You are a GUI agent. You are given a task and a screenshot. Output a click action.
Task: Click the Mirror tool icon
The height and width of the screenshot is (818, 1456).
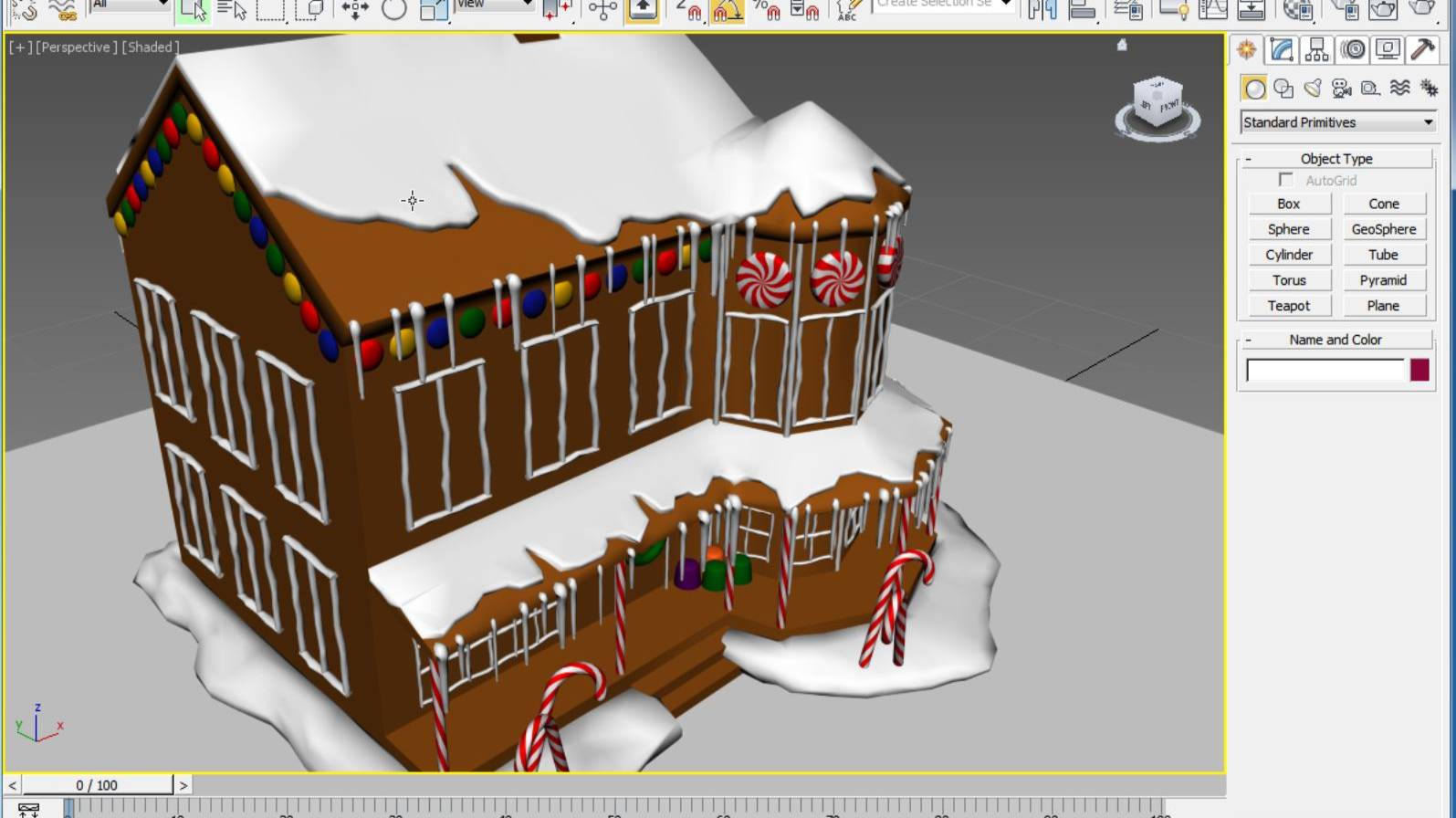[1042, 9]
